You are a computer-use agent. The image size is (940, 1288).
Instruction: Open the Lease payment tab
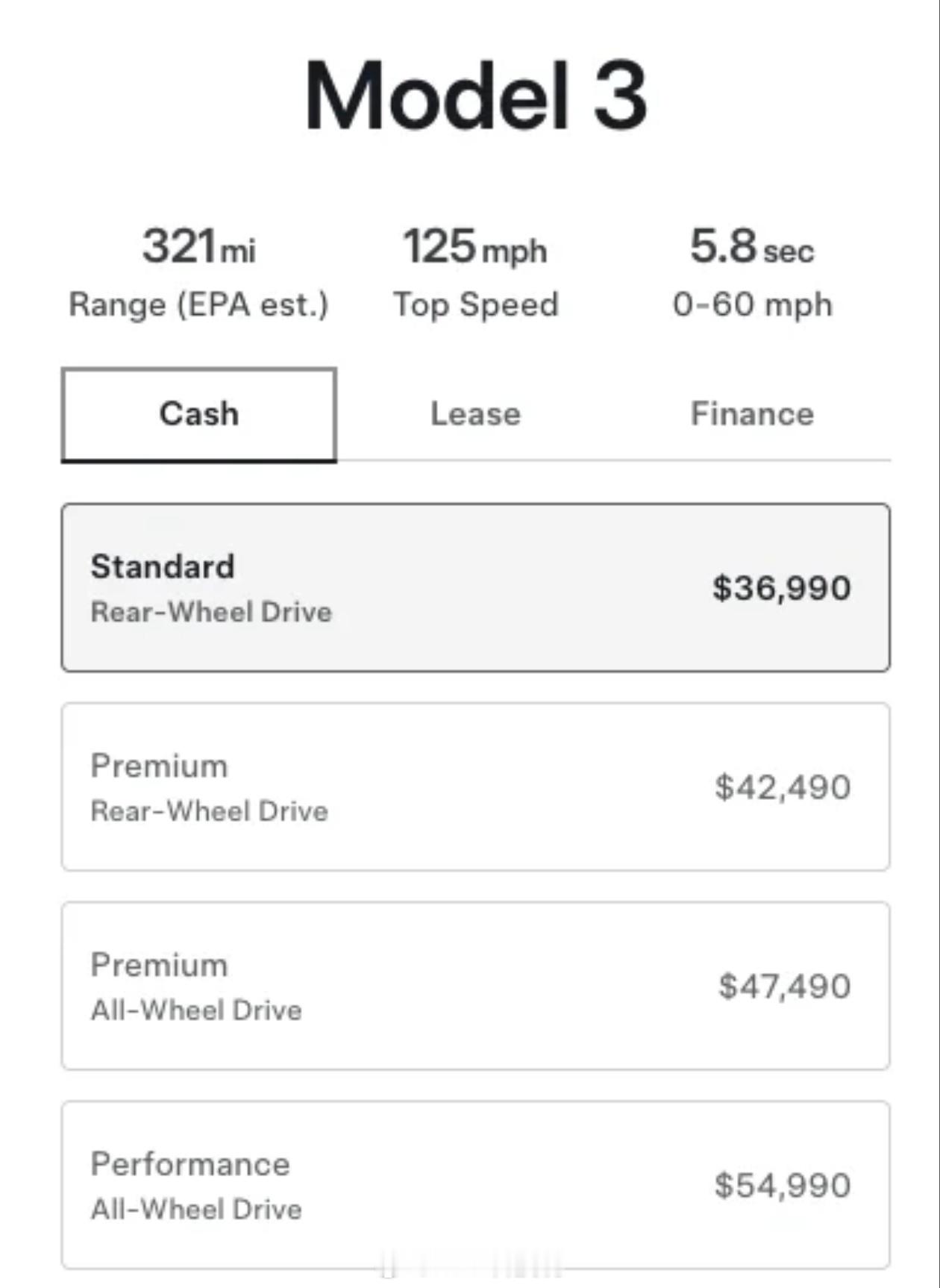coord(475,414)
